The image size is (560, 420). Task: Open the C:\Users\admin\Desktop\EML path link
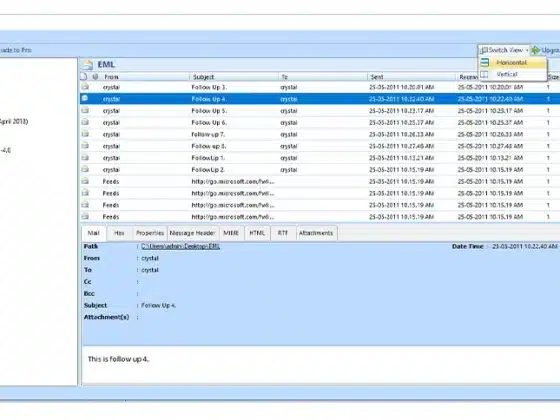[180, 246]
